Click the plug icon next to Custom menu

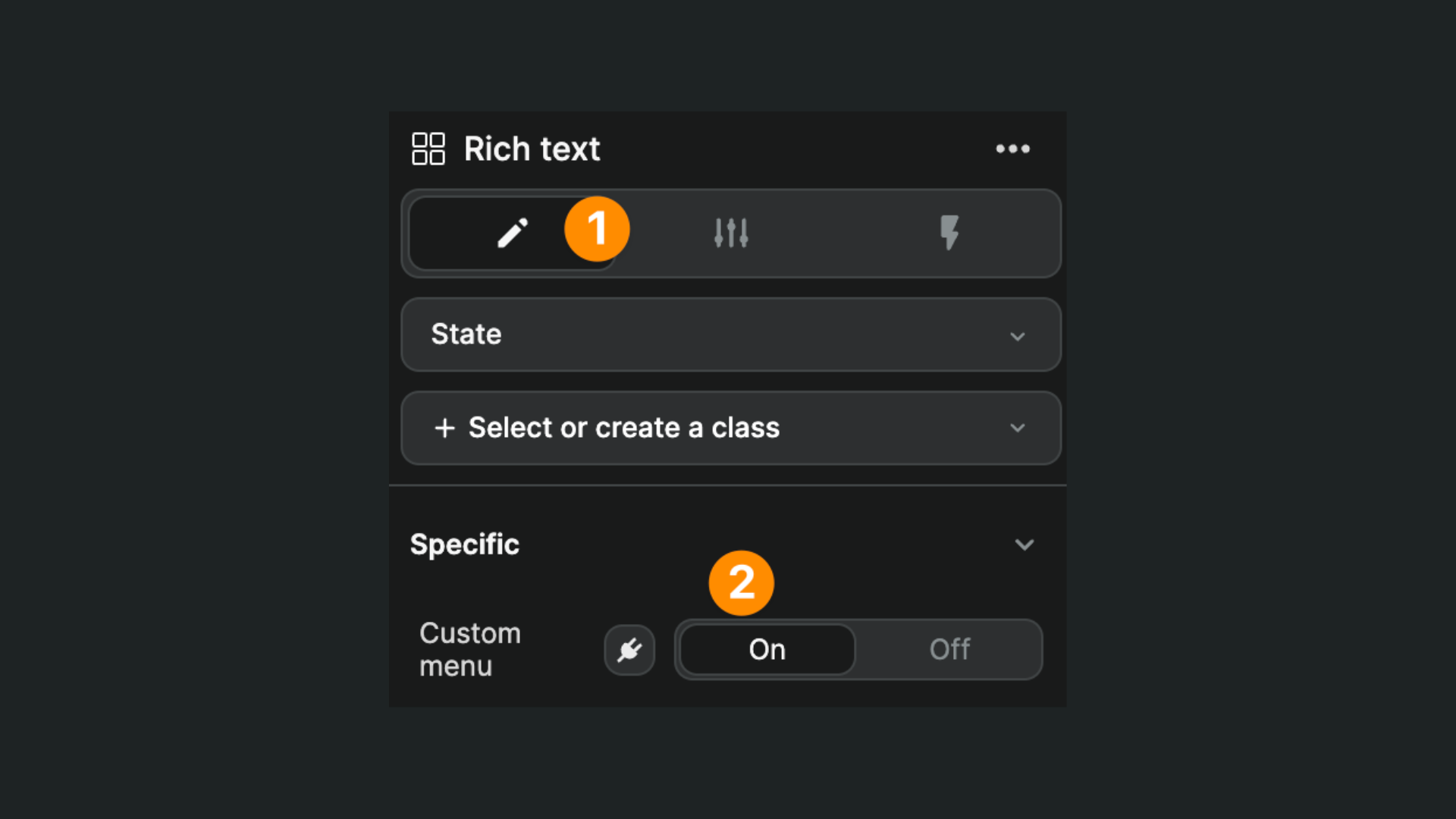coord(629,649)
